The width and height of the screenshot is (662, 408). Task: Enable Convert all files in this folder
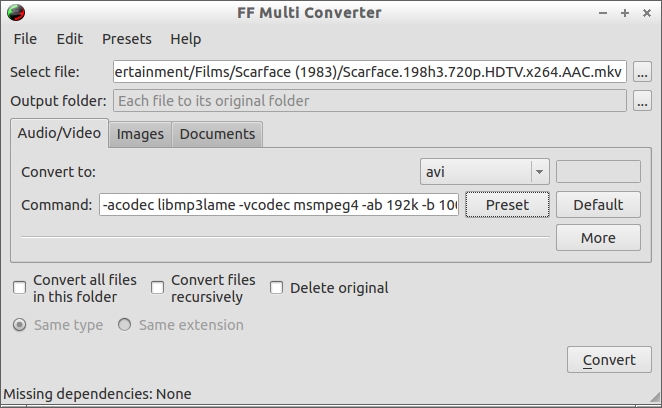tap(19, 288)
